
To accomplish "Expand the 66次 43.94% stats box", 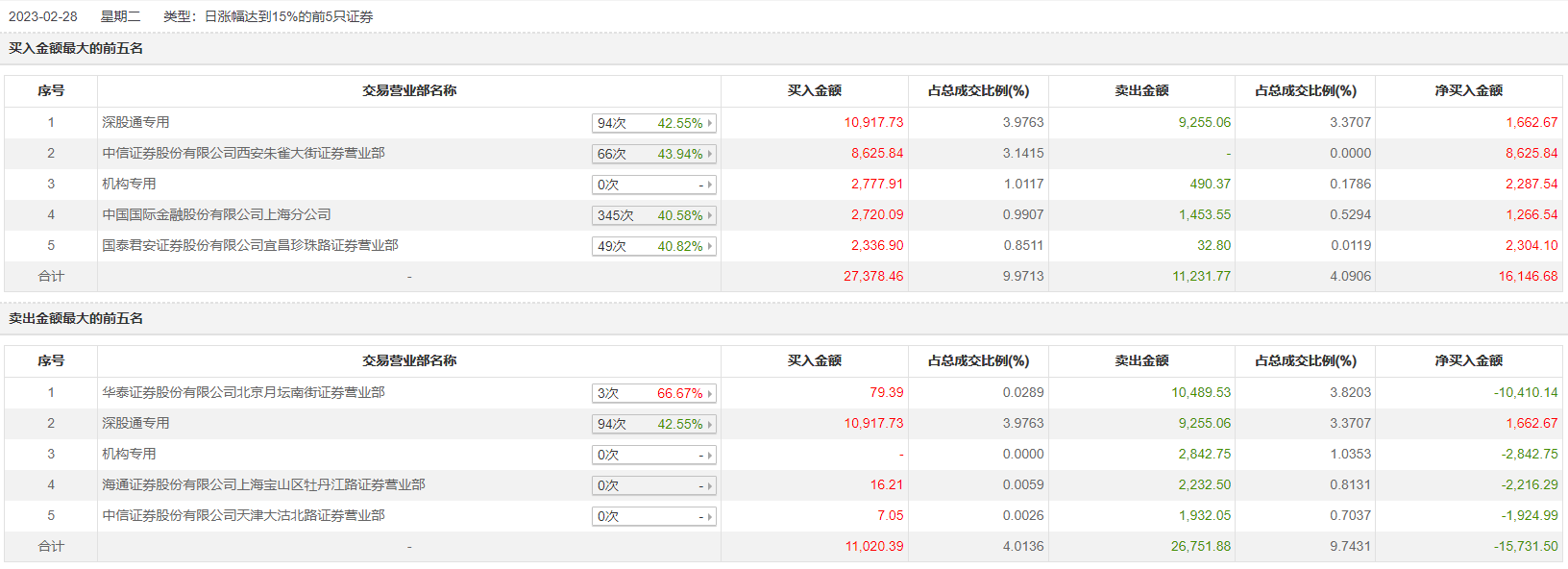I will 653,154.
